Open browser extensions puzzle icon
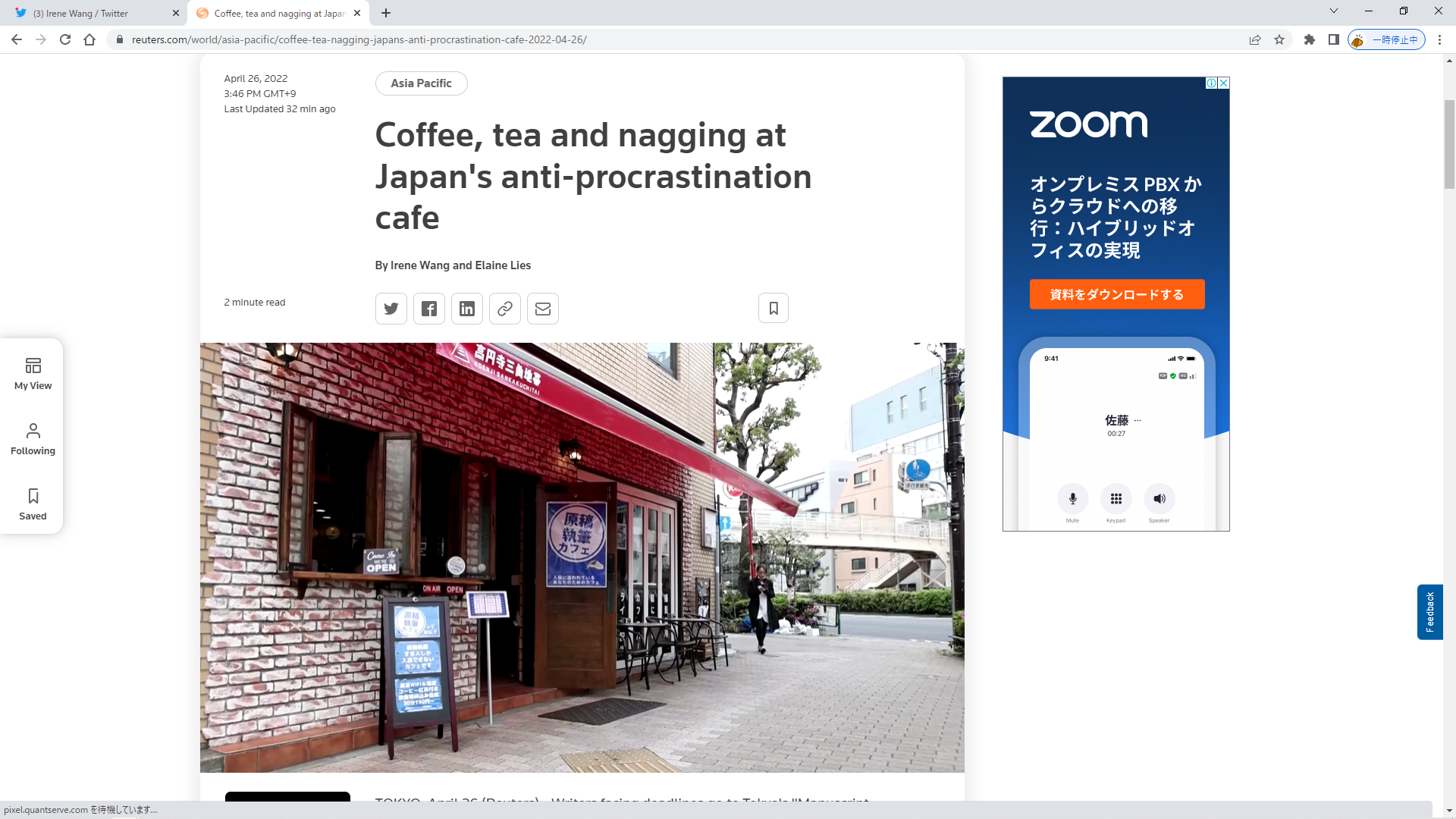The height and width of the screenshot is (819, 1456). tap(1310, 39)
